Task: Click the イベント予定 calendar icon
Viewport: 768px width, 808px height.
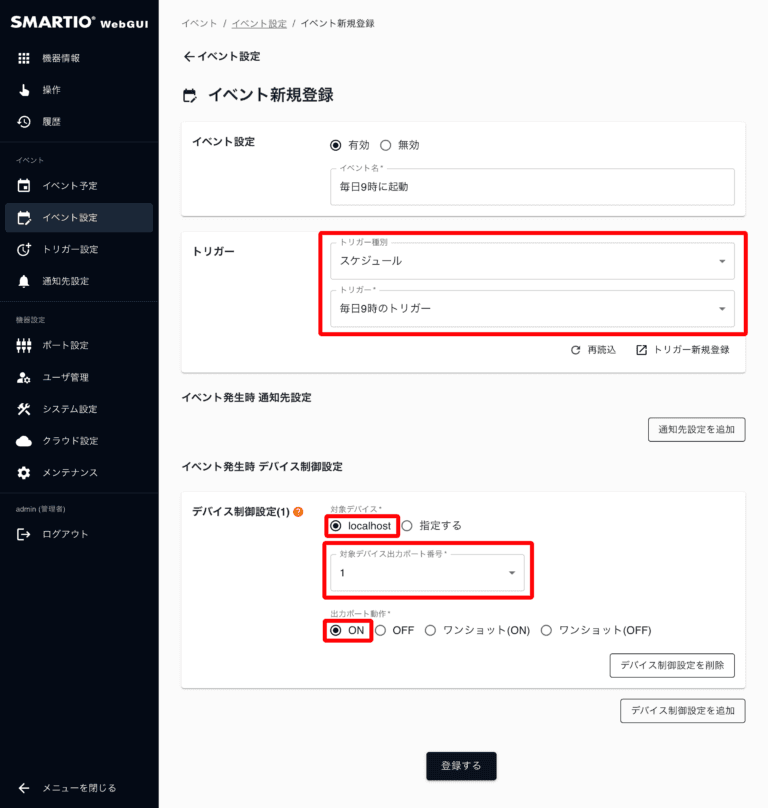Action: pyautogui.click(x=24, y=186)
